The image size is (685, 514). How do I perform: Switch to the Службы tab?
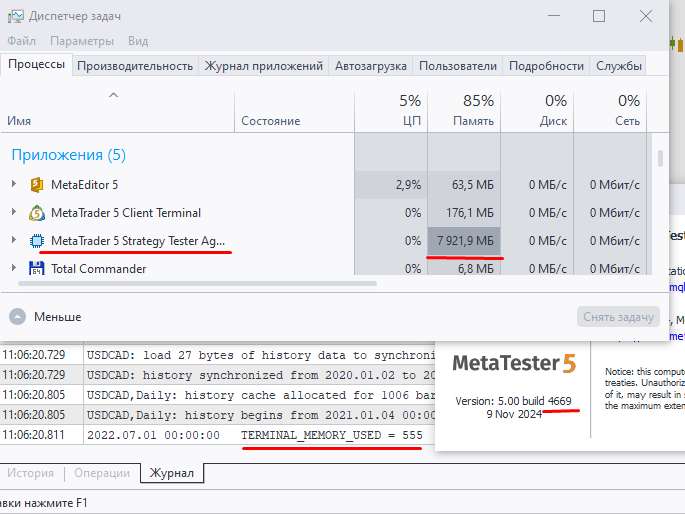[x=619, y=66]
